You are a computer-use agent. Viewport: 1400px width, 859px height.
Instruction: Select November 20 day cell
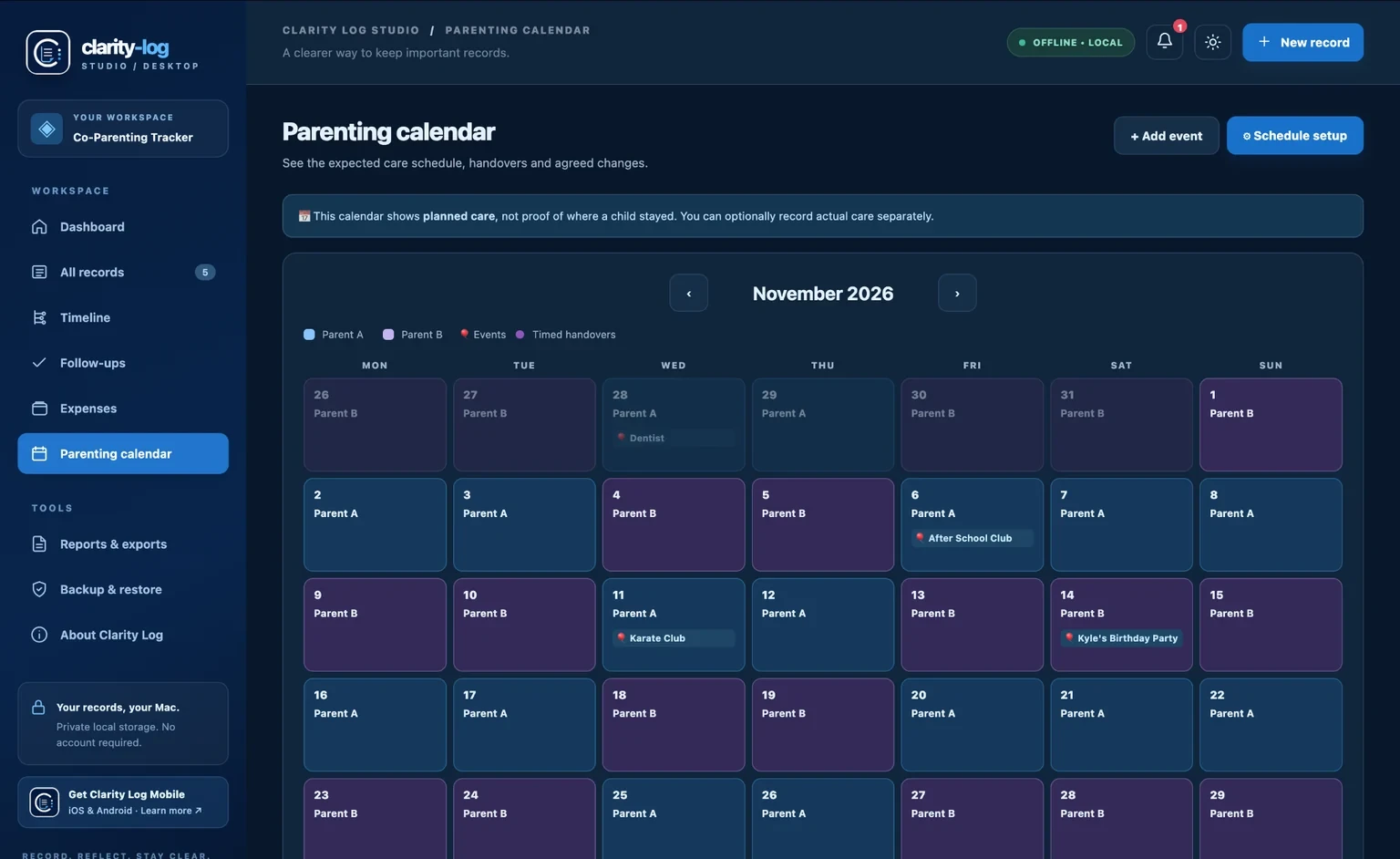point(972,725)
